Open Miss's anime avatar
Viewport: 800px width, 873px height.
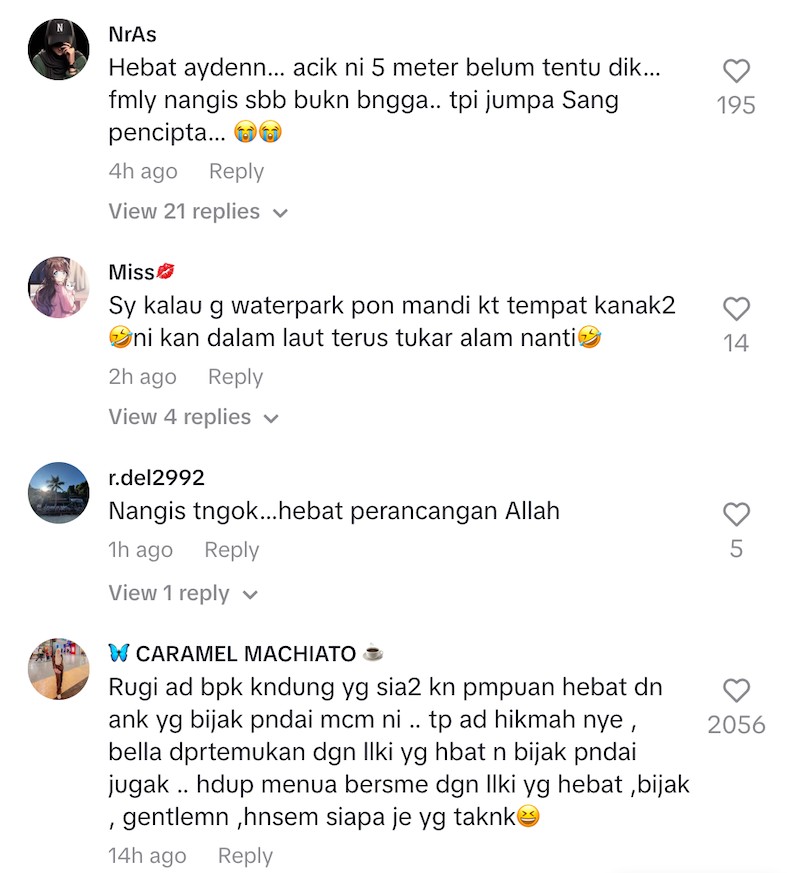click(58, 287)
